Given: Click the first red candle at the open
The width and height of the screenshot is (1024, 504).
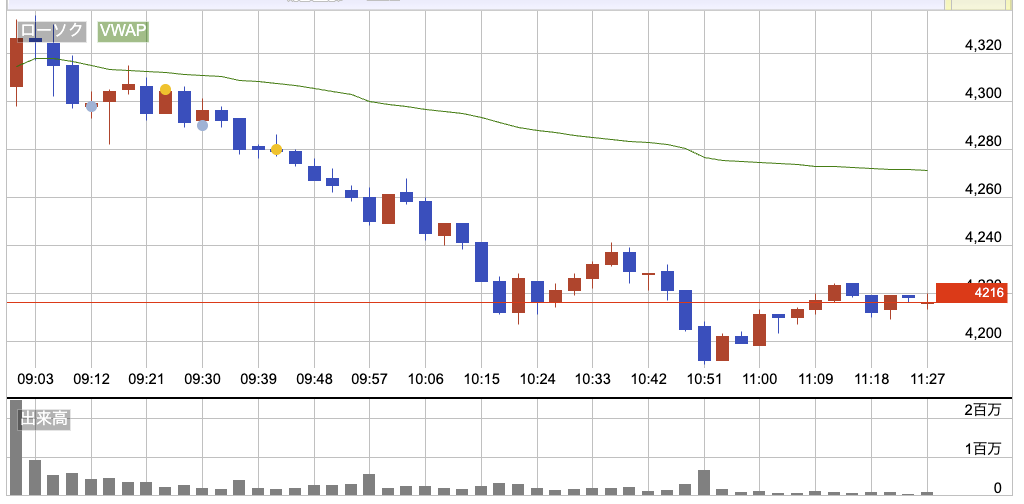Looking at the screenshot, I should (16, 62).
